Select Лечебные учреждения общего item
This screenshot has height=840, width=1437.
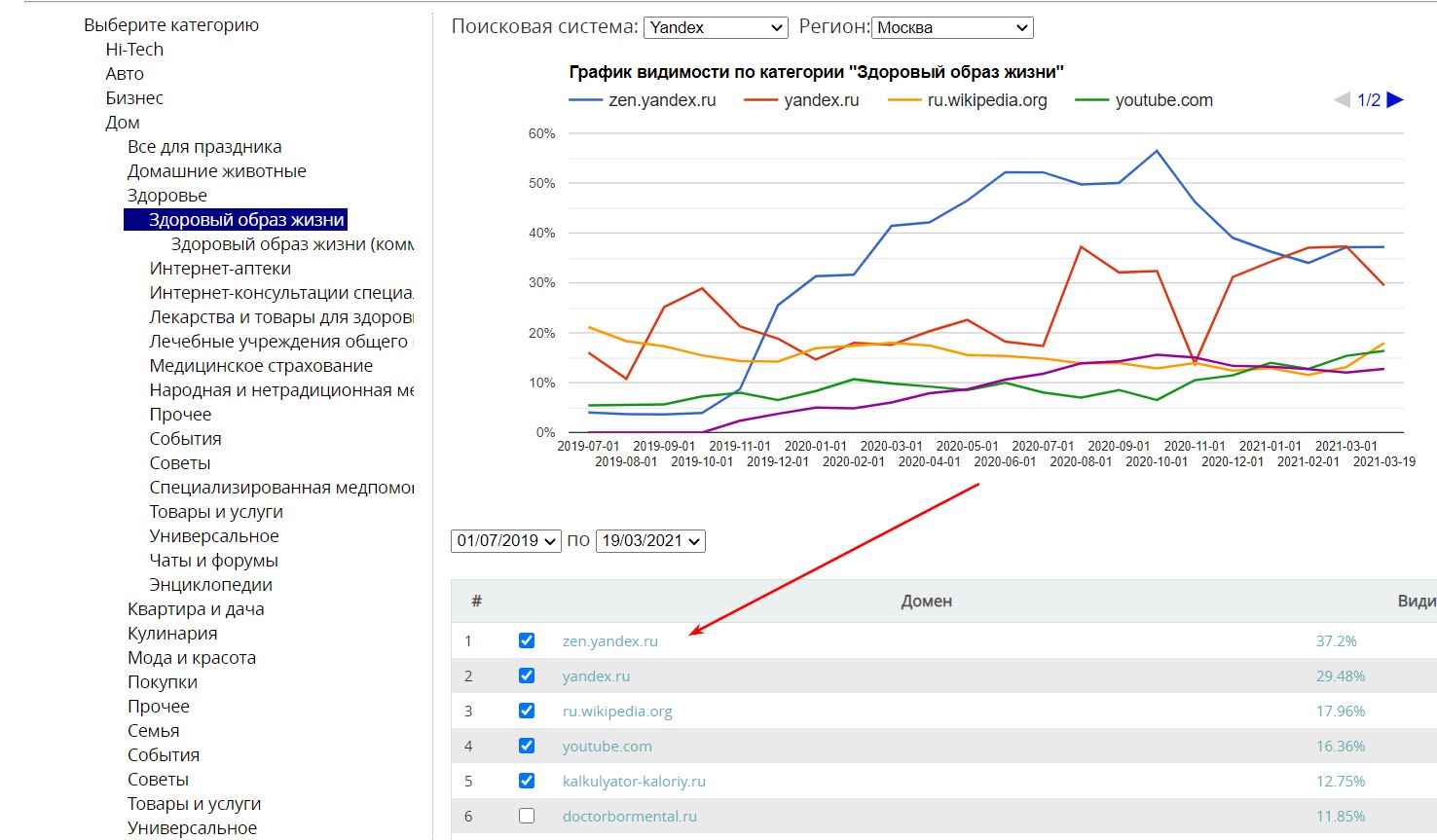click(x=281, y=341)
